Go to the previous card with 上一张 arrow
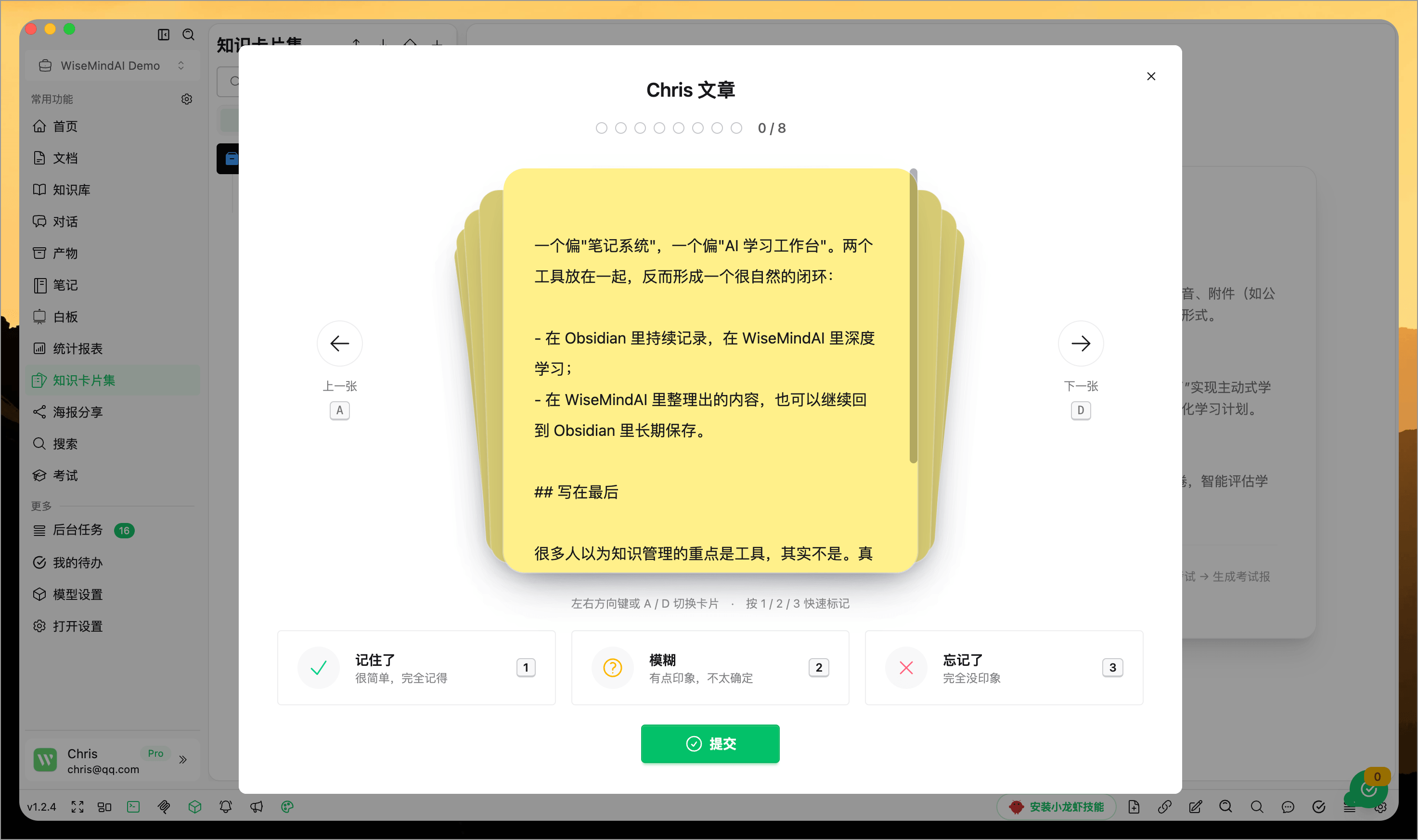The height and width of the screenshot is (840, 1418). (339, 343)
